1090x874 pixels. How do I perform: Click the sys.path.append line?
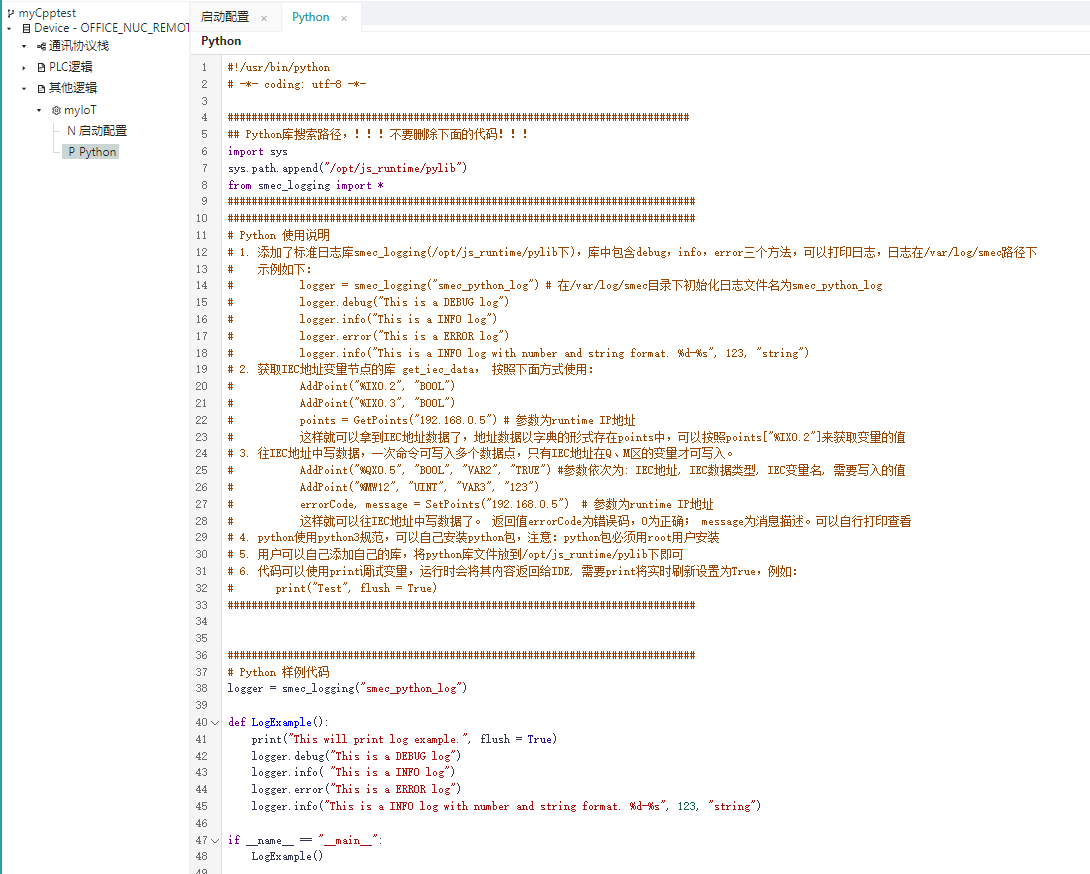[347, 168]
